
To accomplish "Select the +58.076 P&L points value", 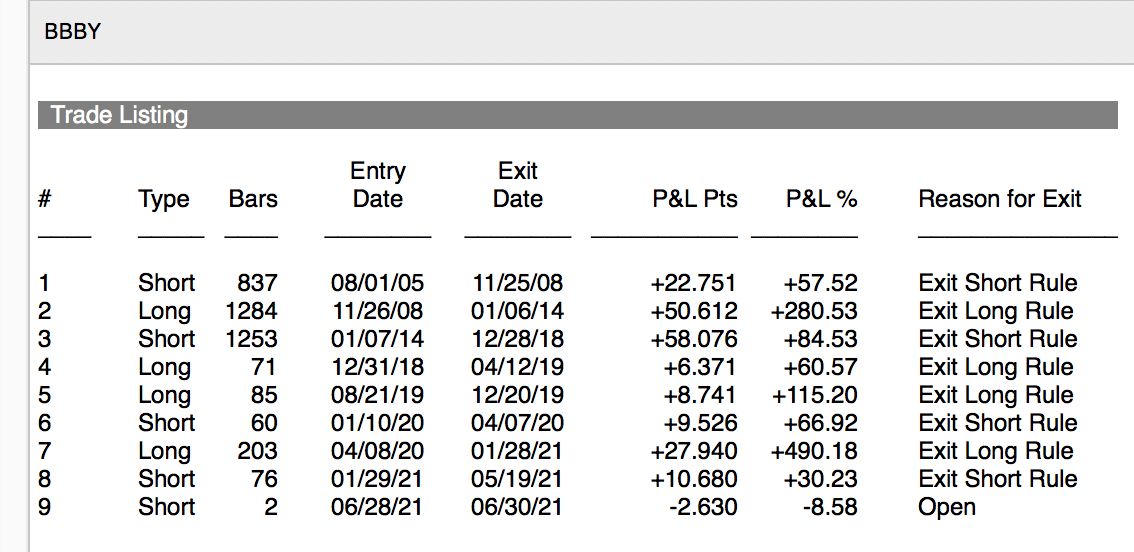I will coord(693,339).
